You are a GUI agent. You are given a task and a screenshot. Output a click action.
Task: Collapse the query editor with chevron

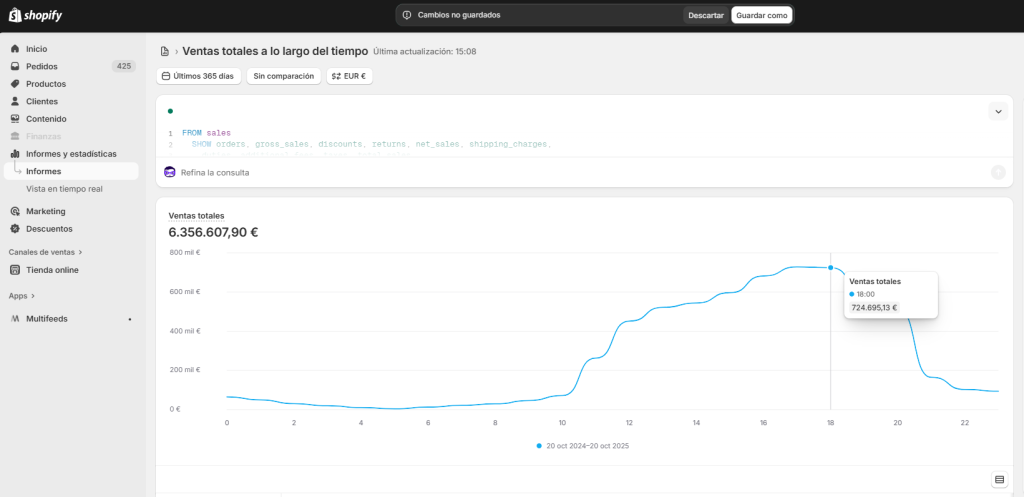click(x=997, y=111)
